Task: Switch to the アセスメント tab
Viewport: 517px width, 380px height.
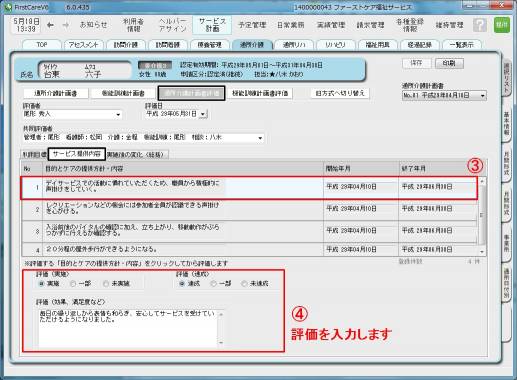Action: coord(83,45)
